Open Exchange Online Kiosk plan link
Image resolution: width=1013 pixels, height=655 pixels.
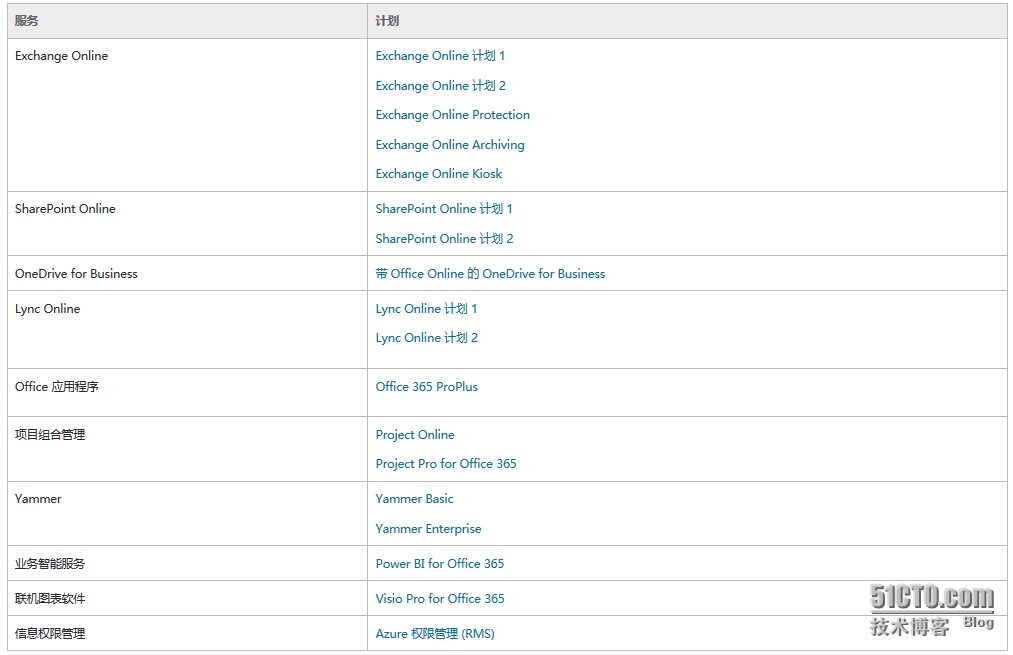point(438,174)
